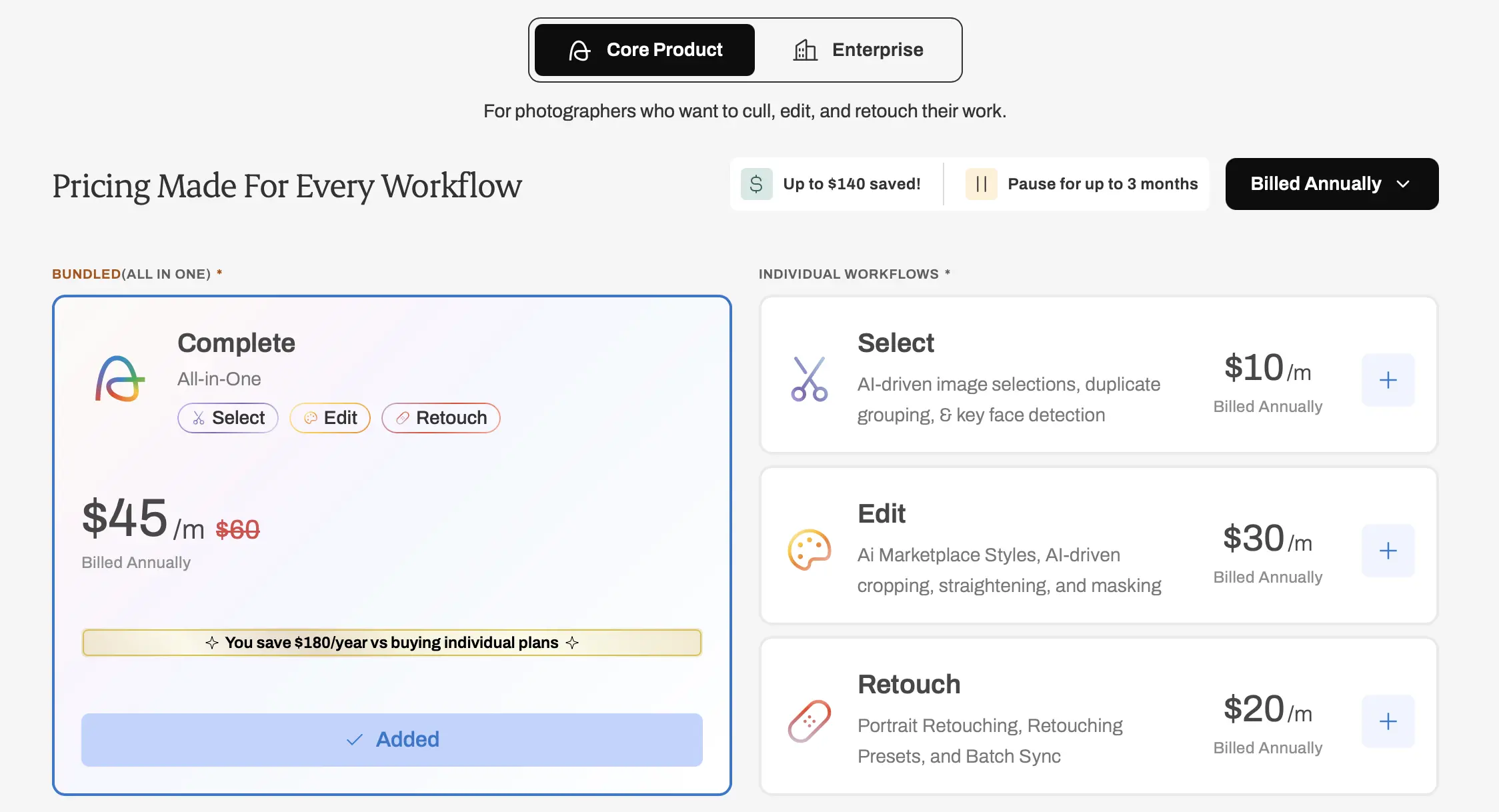Click the Complete plan rainbow logo
1499x812 pixels.
click(x=120, y=379)
